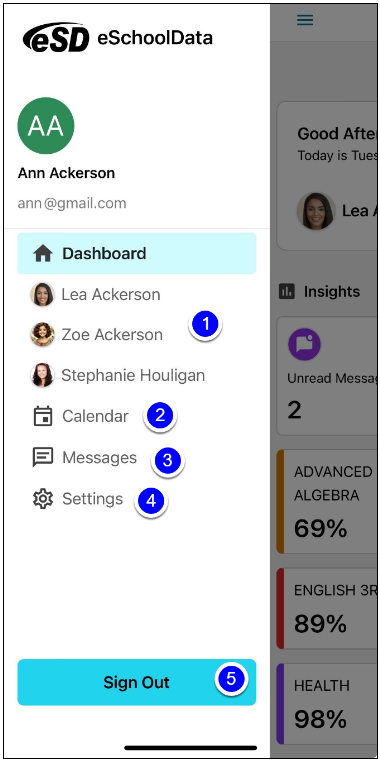This screenshot has width=380, height=761.
Task: Tap the hamburger menu icon
Action: pos(305,20)
